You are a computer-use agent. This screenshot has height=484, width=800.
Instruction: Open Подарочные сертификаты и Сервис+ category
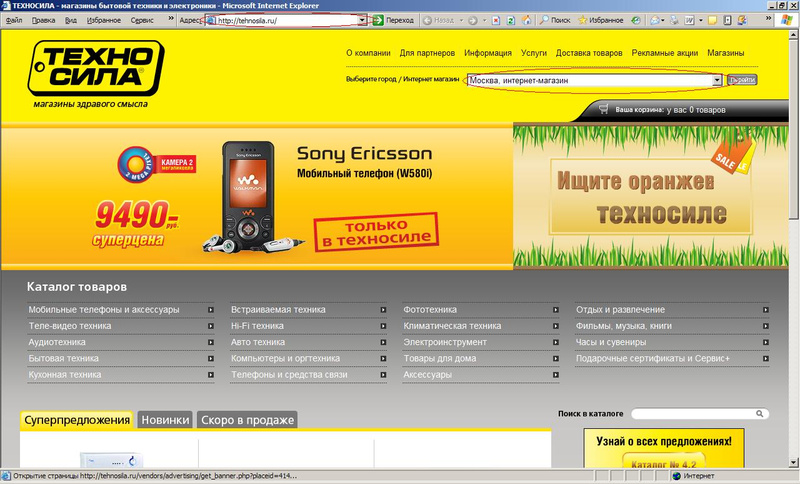pyautogui.click(x=653, y=359)
